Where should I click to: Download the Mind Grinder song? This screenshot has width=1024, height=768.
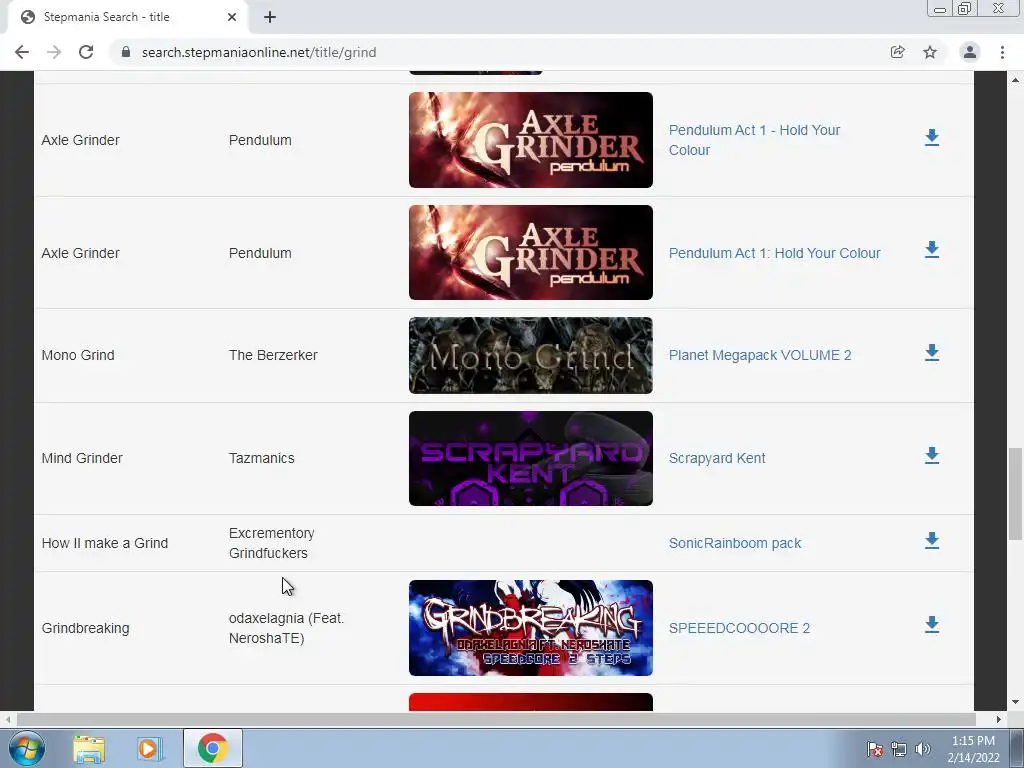tap(932, 456)
